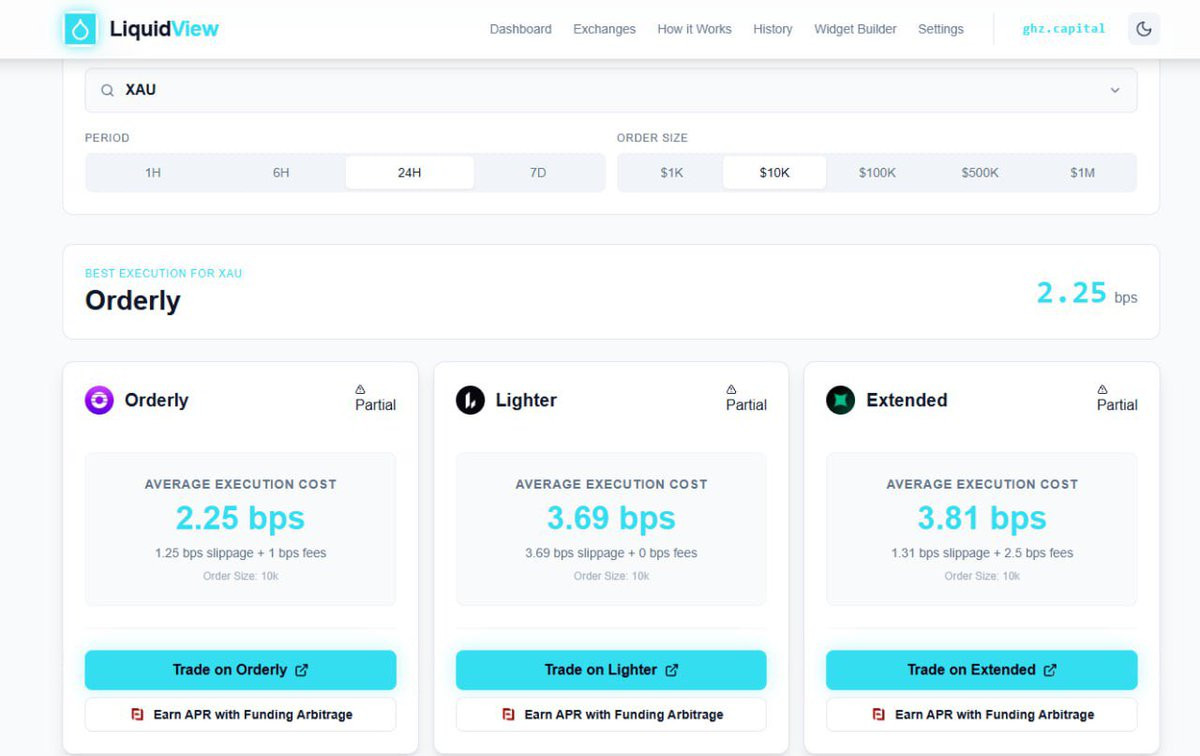This screenshot has height=756, width=1200.
Task: Click the ghz.capital link
Action: (1064, 29)
